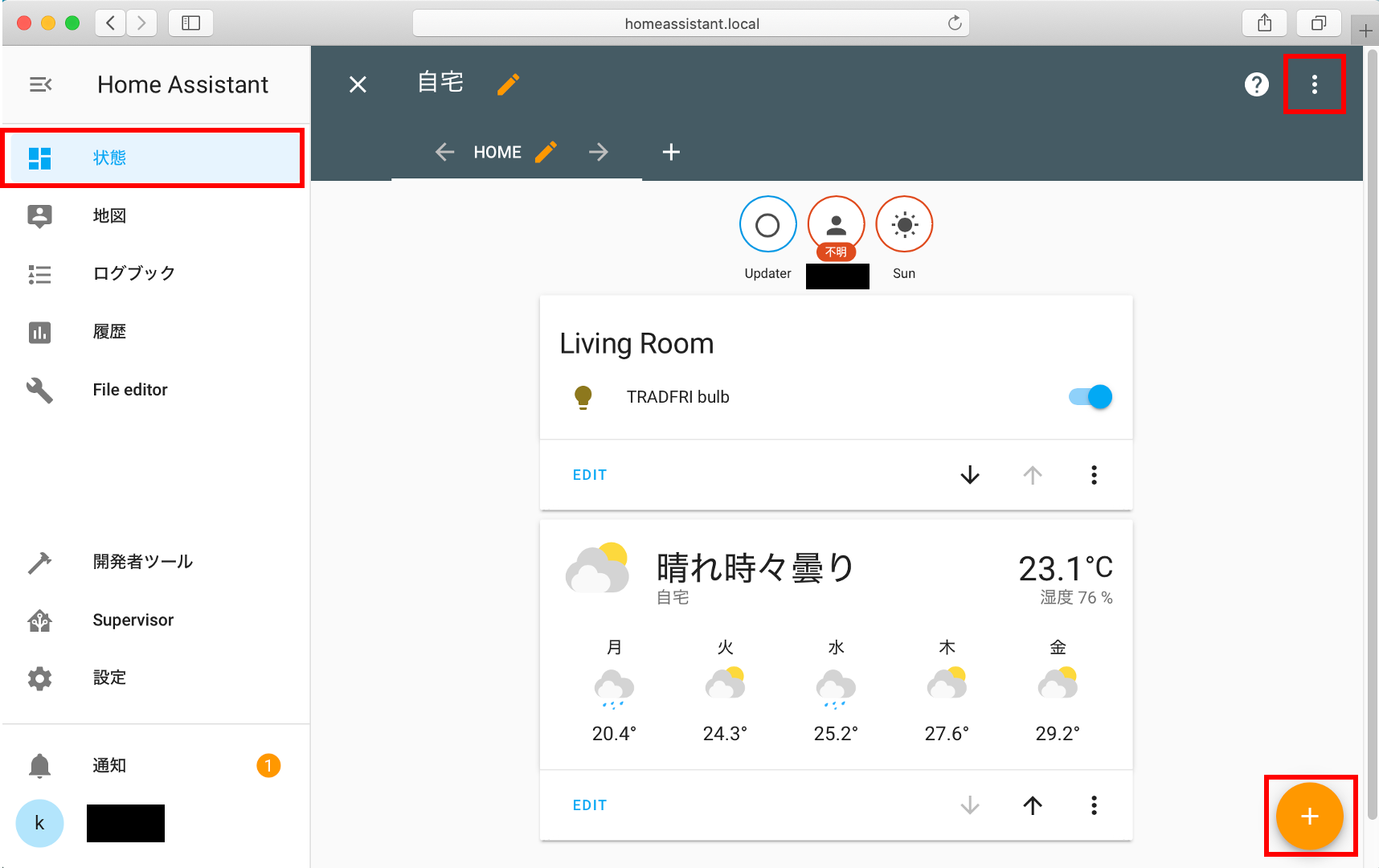The image size is (1379, 868).
Task: Click the 水 forecast rain icon
Action: 836,689
